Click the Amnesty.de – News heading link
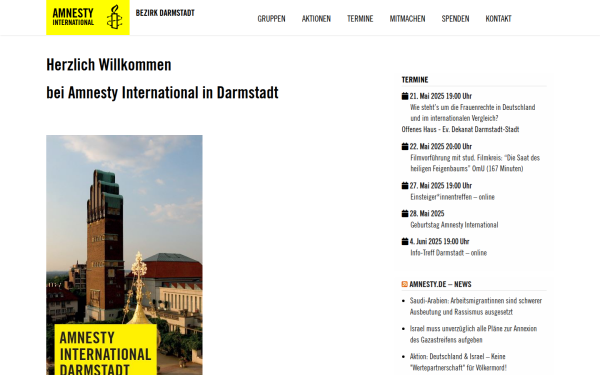Image resolution: width=600 pixels, height=375 pixels. pyautogui.click(x=440, y=284)
